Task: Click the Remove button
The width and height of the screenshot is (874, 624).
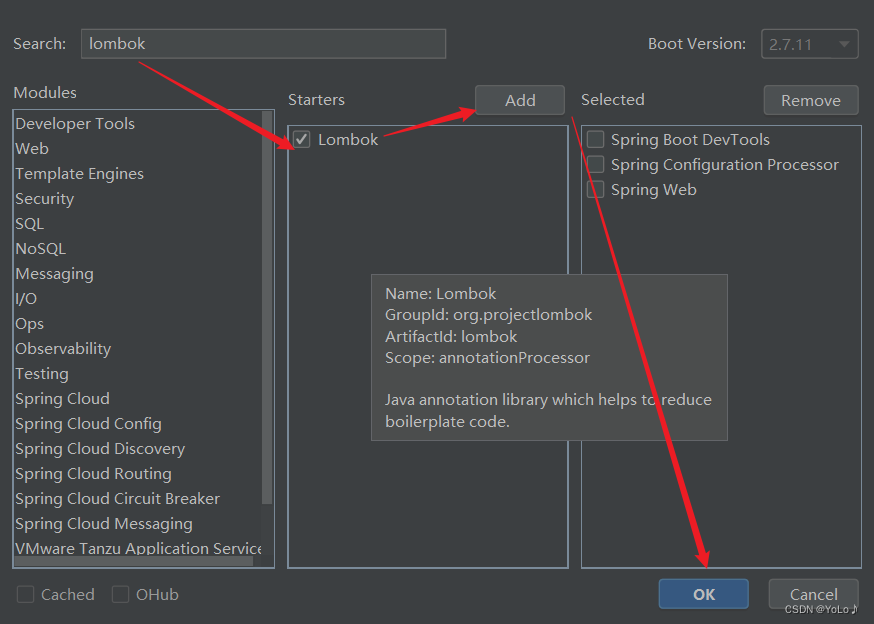Action: pos(811,100)
